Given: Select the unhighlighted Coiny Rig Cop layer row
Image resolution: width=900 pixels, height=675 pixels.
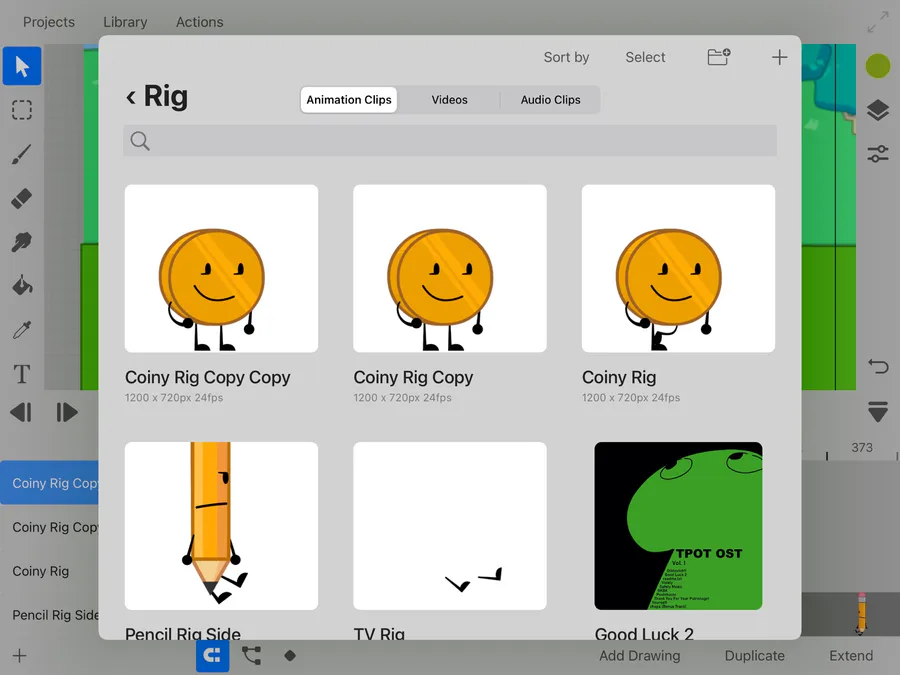Looking at the screenshot, I should coord(49,527).
